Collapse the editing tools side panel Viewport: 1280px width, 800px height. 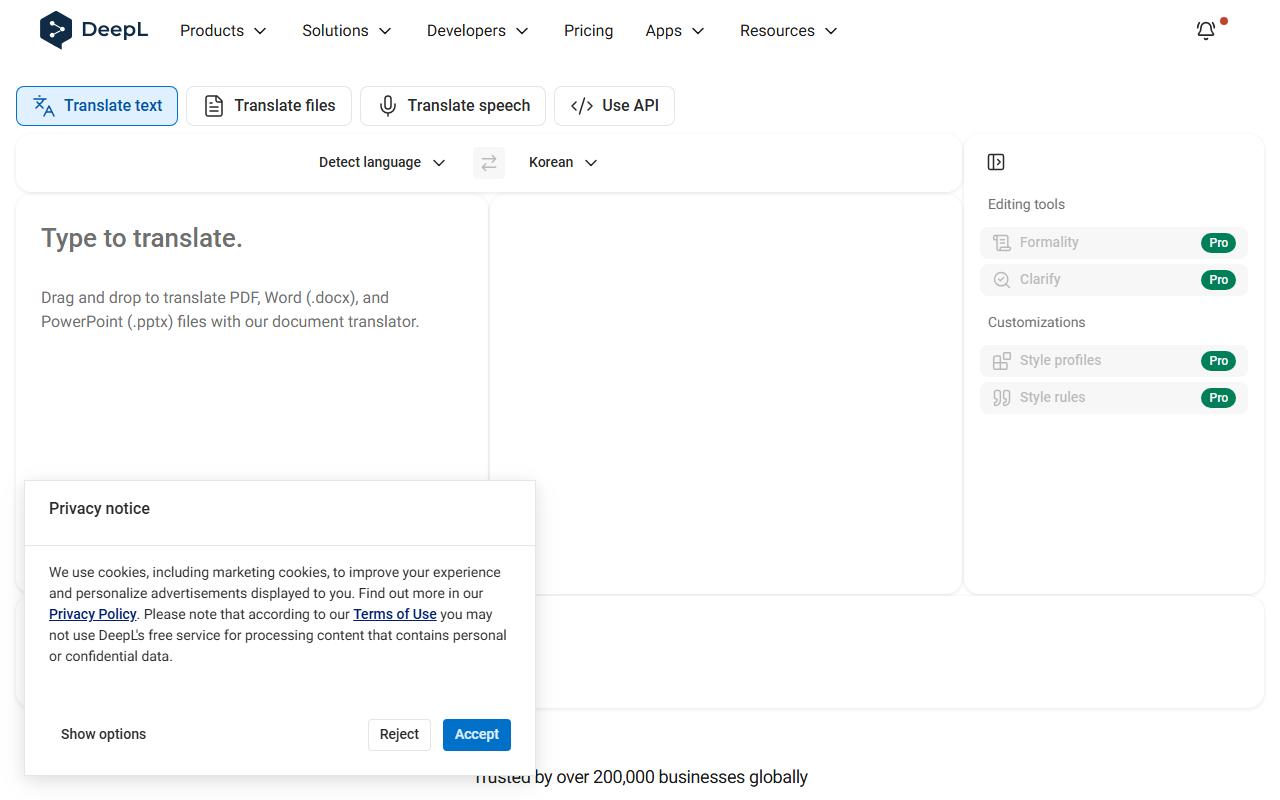[x=996, y=162]
